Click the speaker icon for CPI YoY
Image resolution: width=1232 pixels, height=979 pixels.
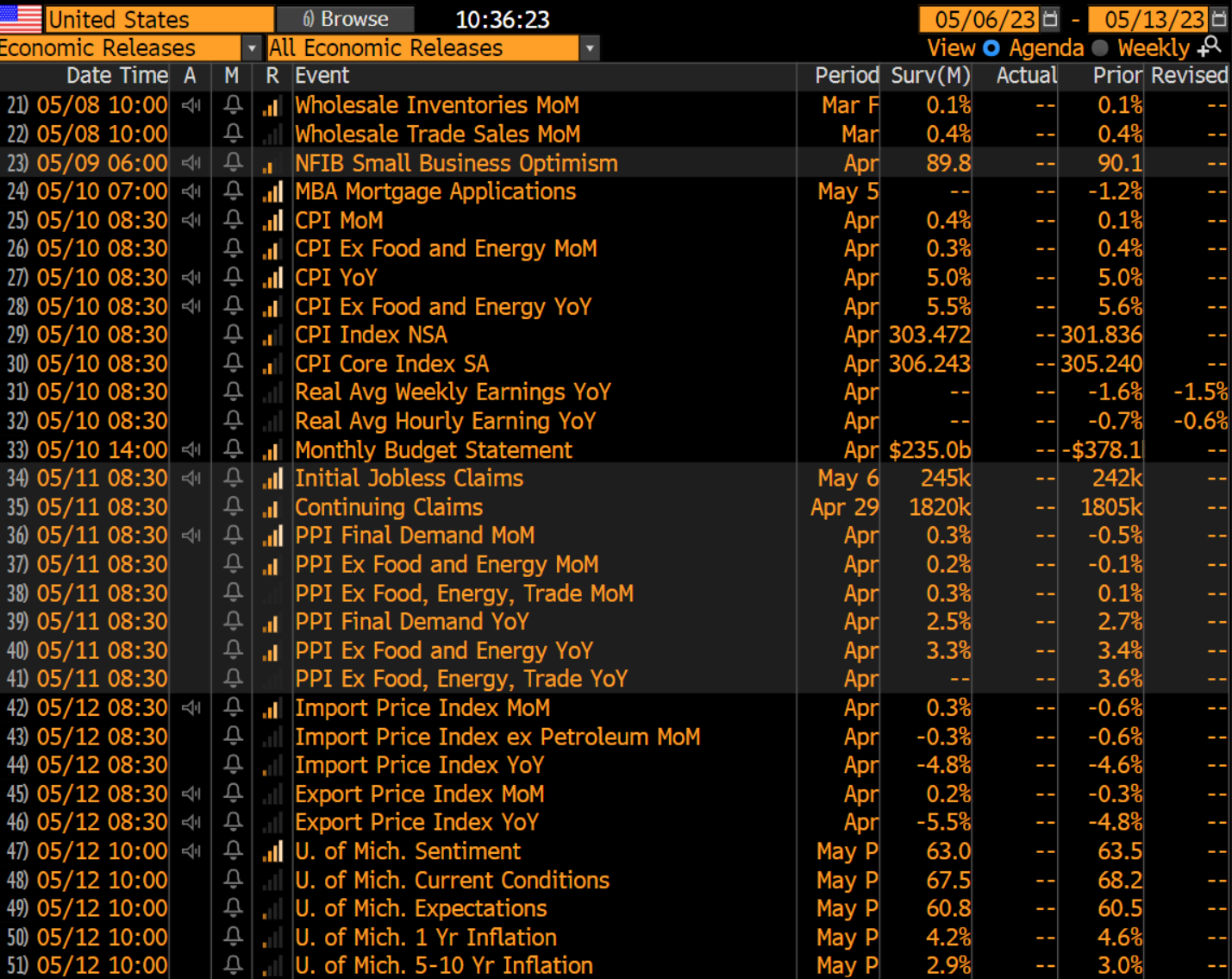[x=191, y=278]
